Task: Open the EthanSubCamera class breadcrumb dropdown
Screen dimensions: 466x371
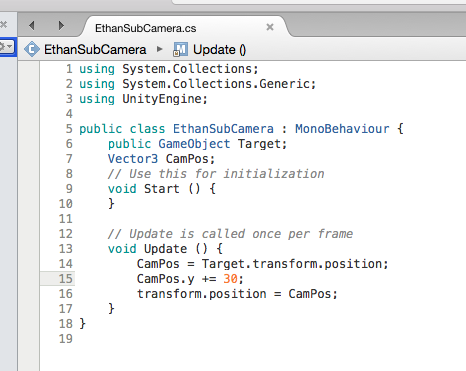Action: point(95,50)
